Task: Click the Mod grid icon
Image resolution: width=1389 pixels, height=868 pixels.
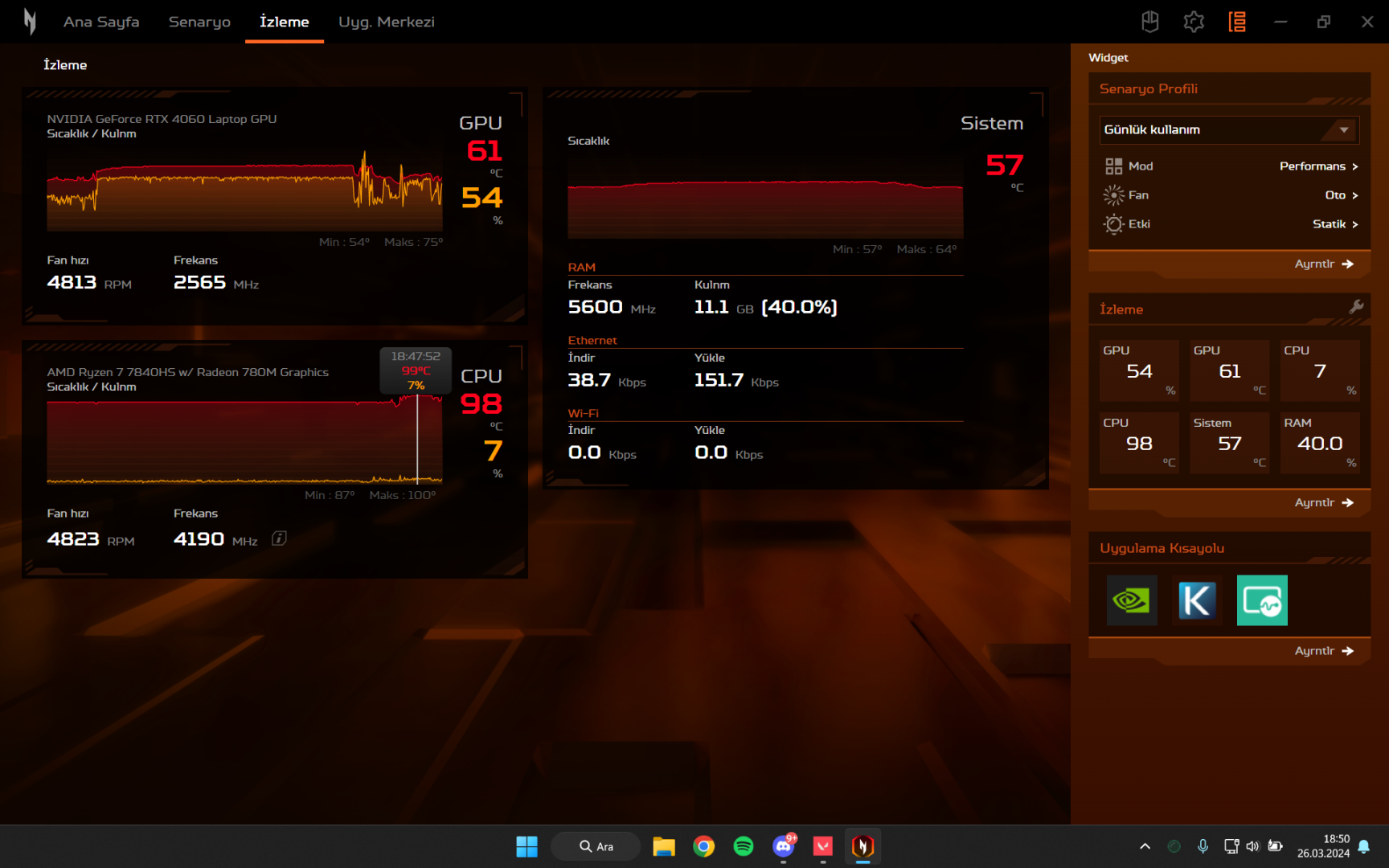Action: pyautogui.click(x=1113, y=166)
